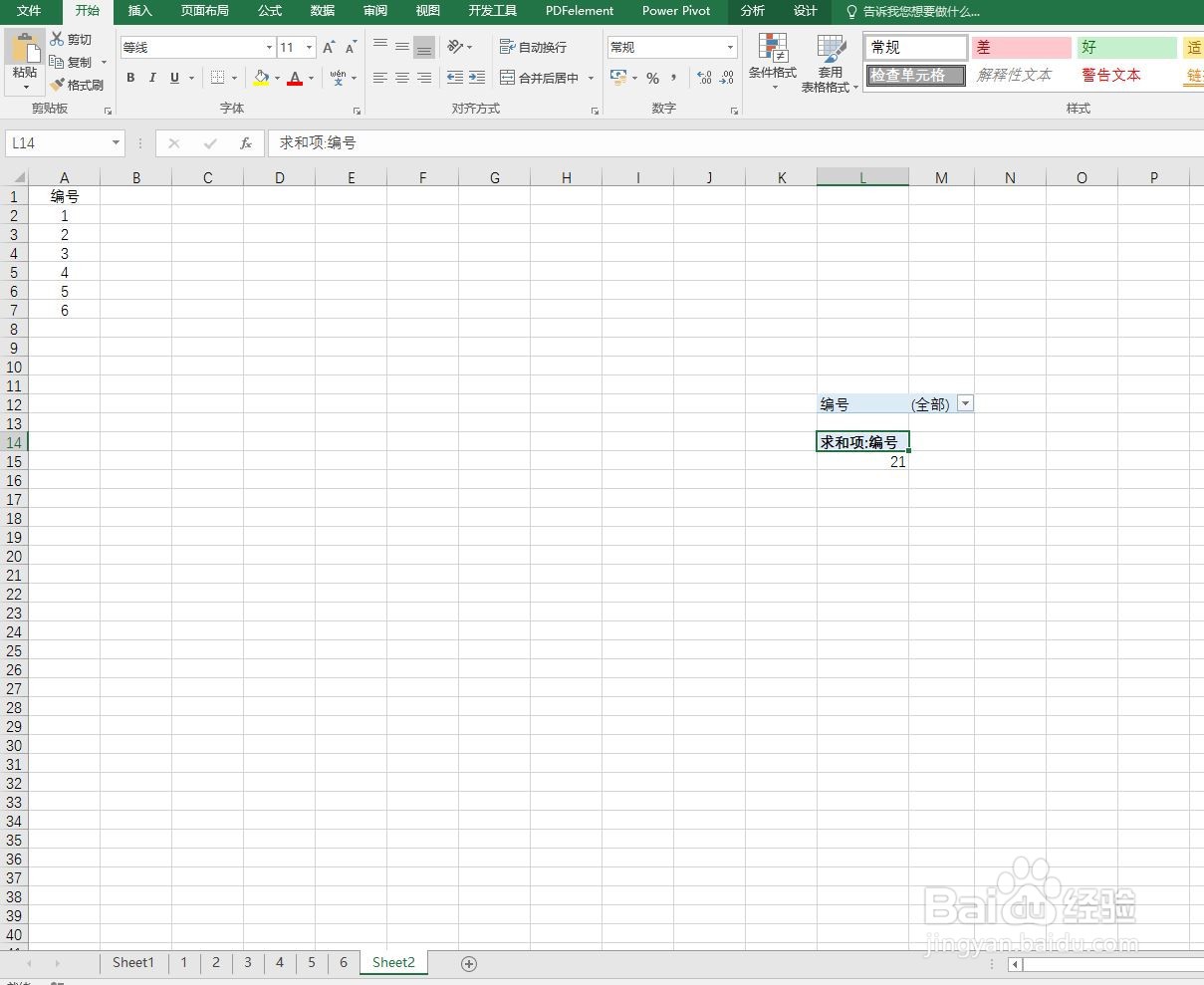This screenshot has height=985, width=1204.
Task: Toggle bottom vertical alignment
Action: (424, 47)
